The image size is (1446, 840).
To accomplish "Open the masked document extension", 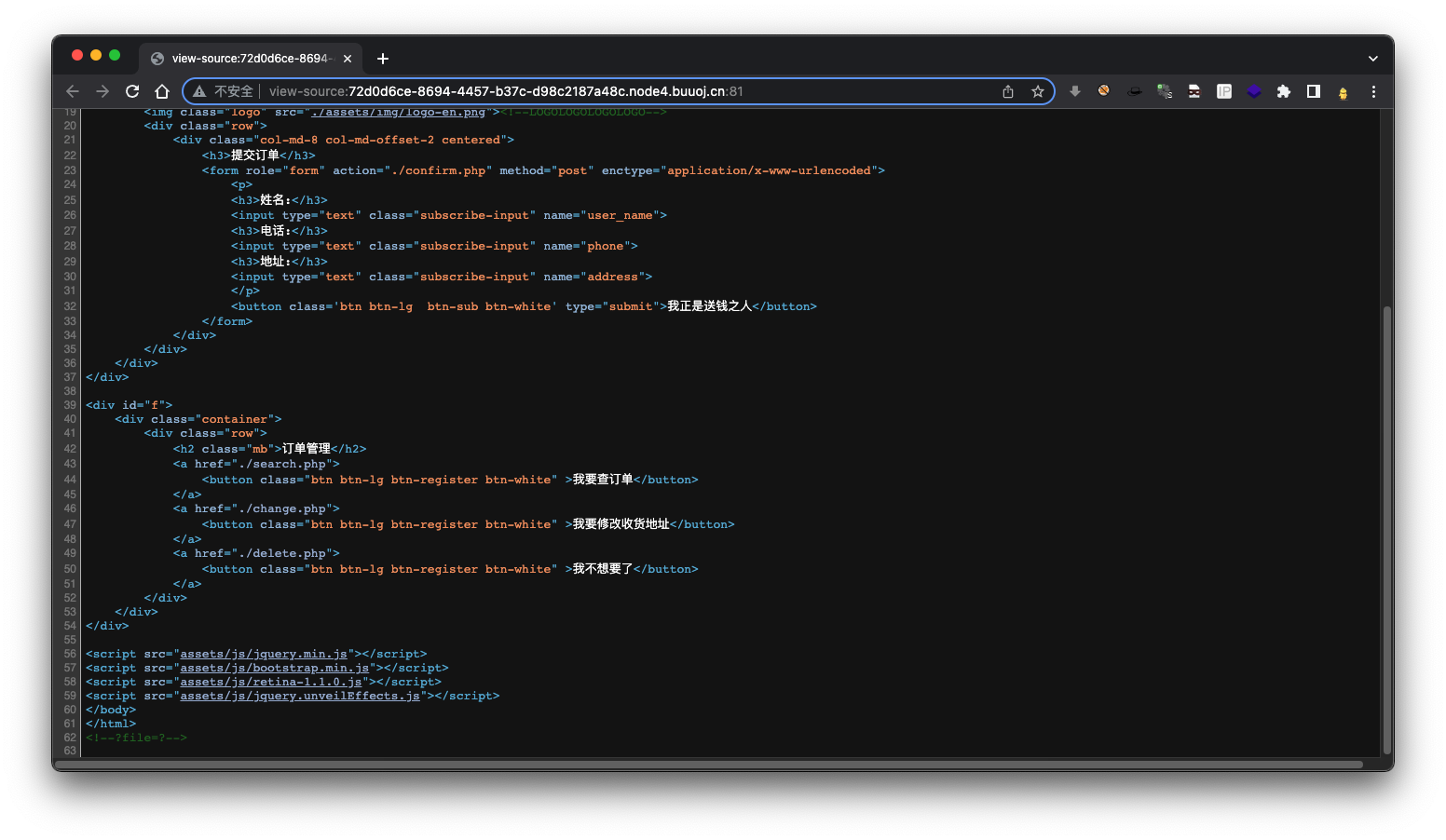I will [x=1194, y=91].
